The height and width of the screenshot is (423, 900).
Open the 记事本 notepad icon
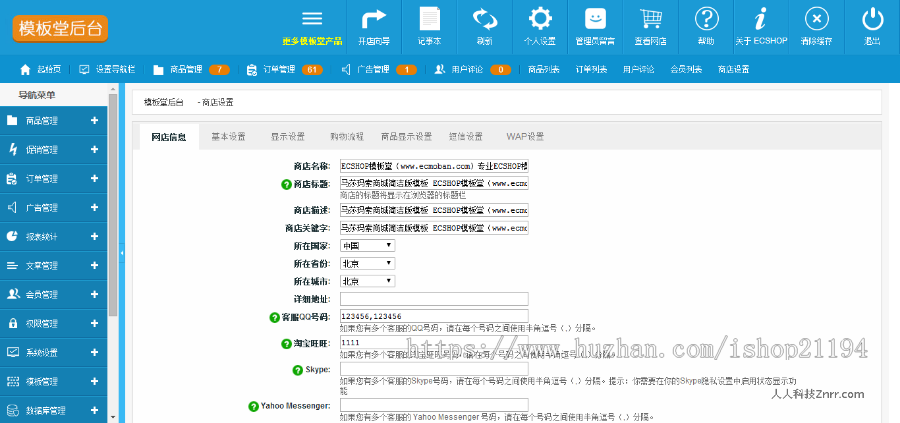(429, 18)
